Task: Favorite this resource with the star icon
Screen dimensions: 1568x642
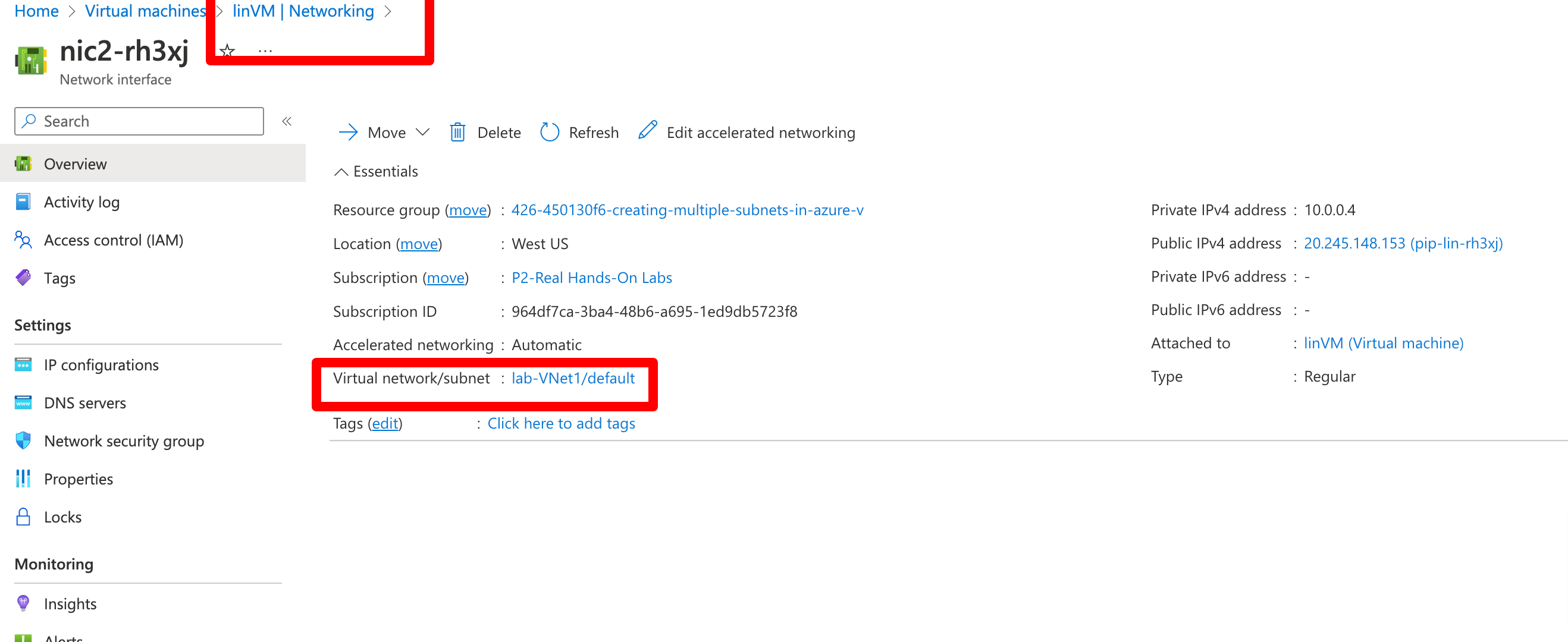Action: click(x=227, y=51)
